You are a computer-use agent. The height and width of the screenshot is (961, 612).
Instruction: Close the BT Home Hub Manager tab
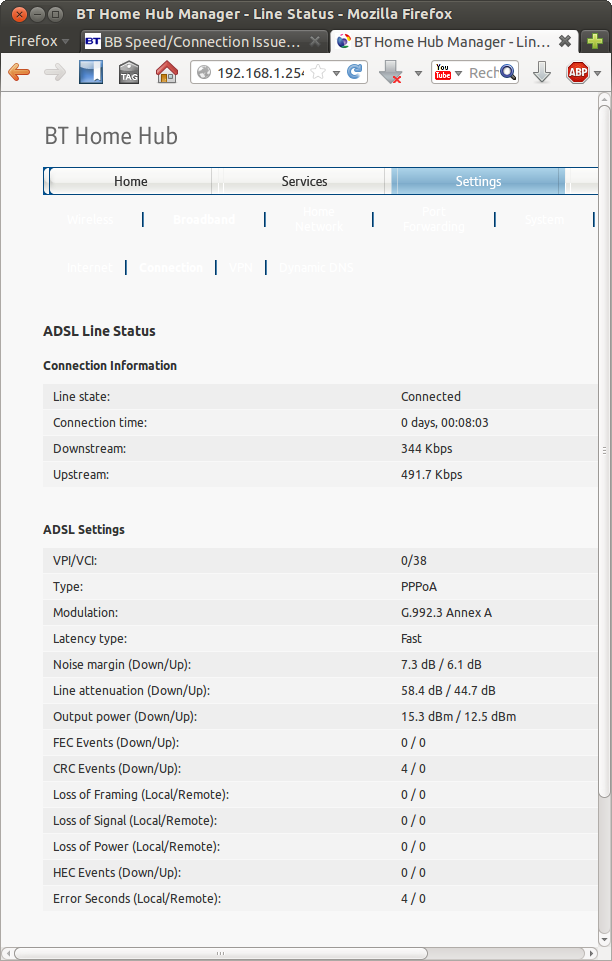[x=565, y=41]
